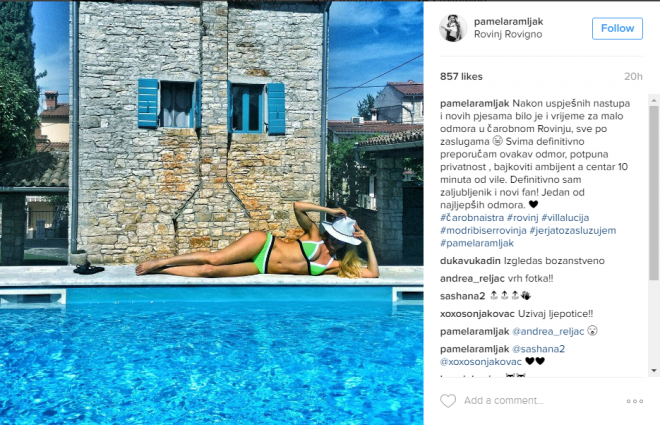Open the #rovinj hashtag
This screenshot has width=660, height=425.
(x=522, y=218)
